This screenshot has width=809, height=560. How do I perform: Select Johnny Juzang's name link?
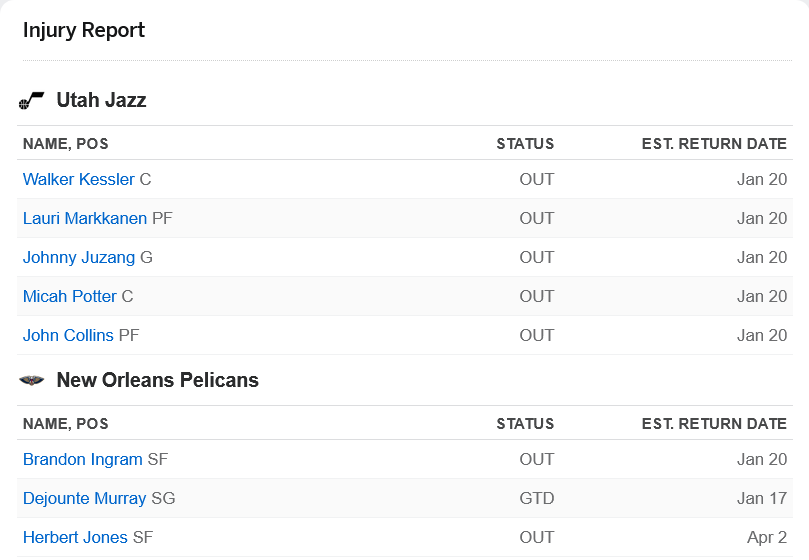[x=78, y=257]
